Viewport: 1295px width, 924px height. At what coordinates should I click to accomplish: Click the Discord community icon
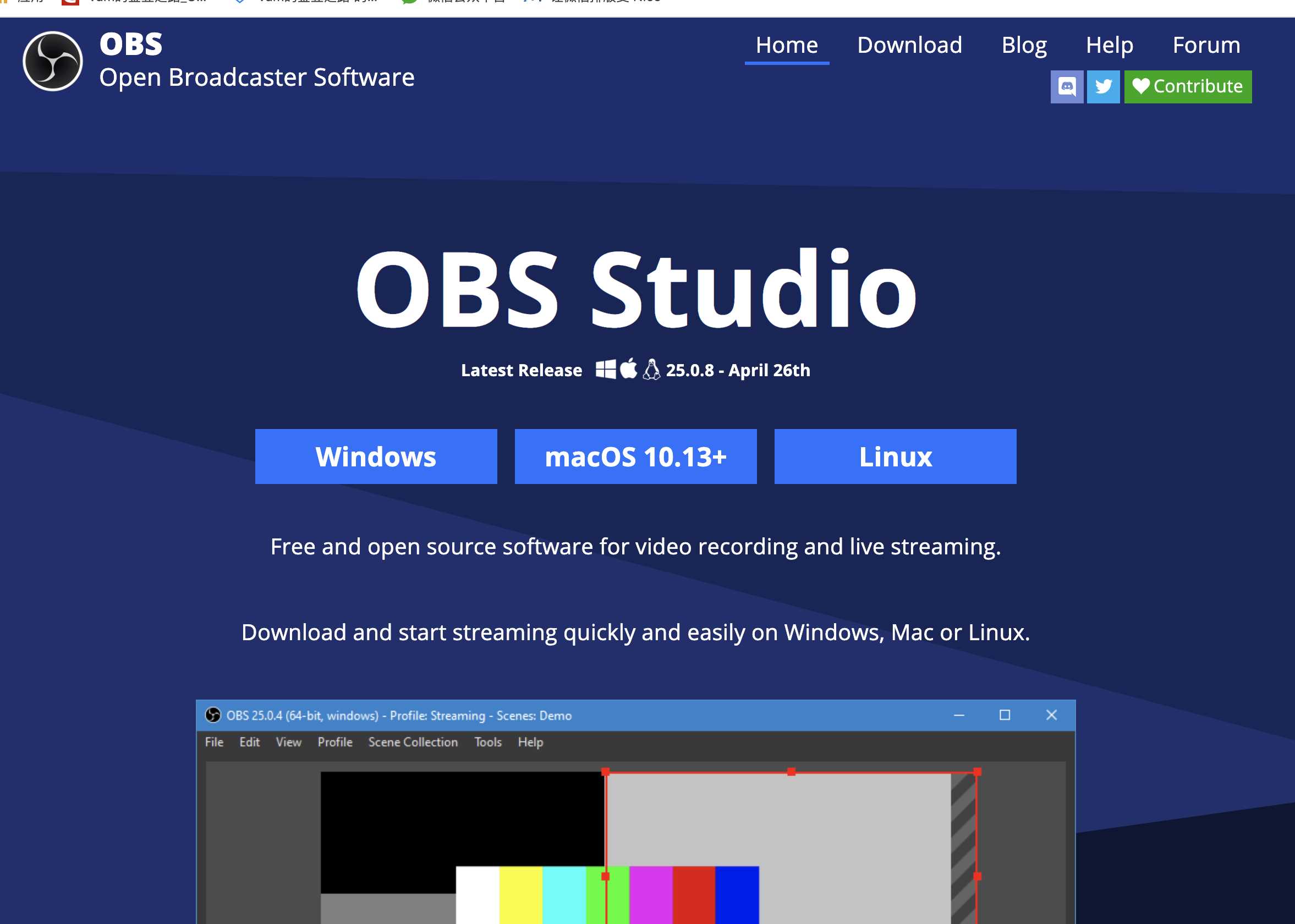tap(1067, 86)
